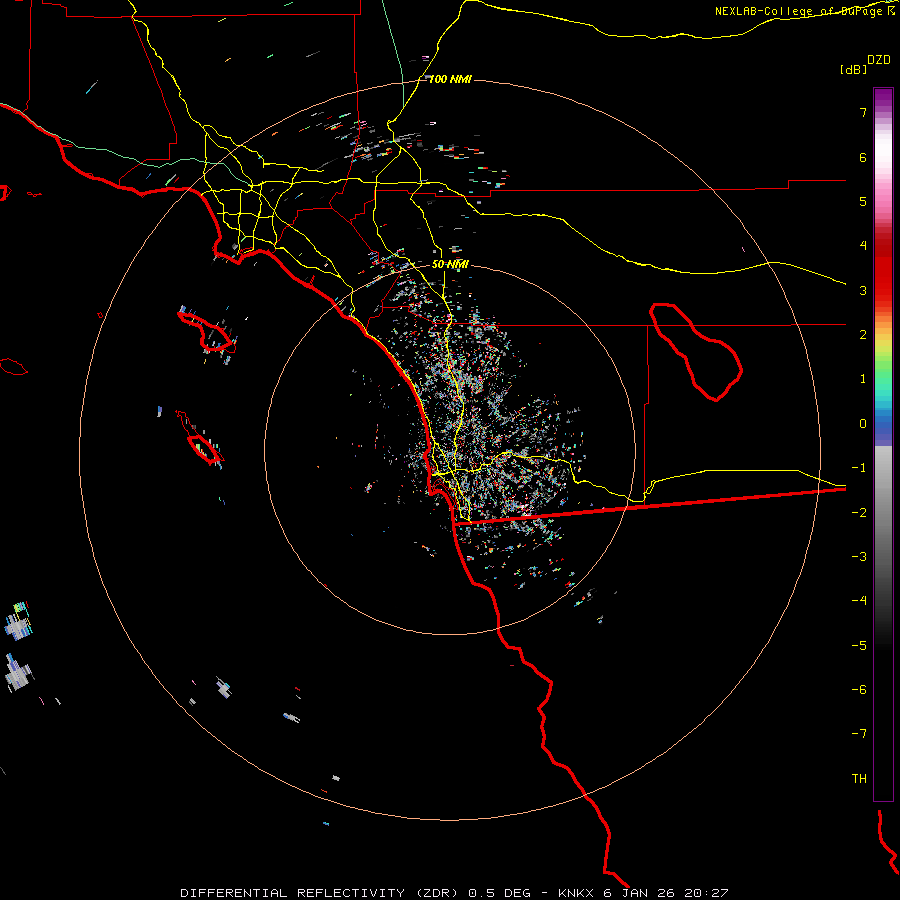Click the TH threshold label on the scale
This screenshot has height=900, width=900.
click(859, 779)
